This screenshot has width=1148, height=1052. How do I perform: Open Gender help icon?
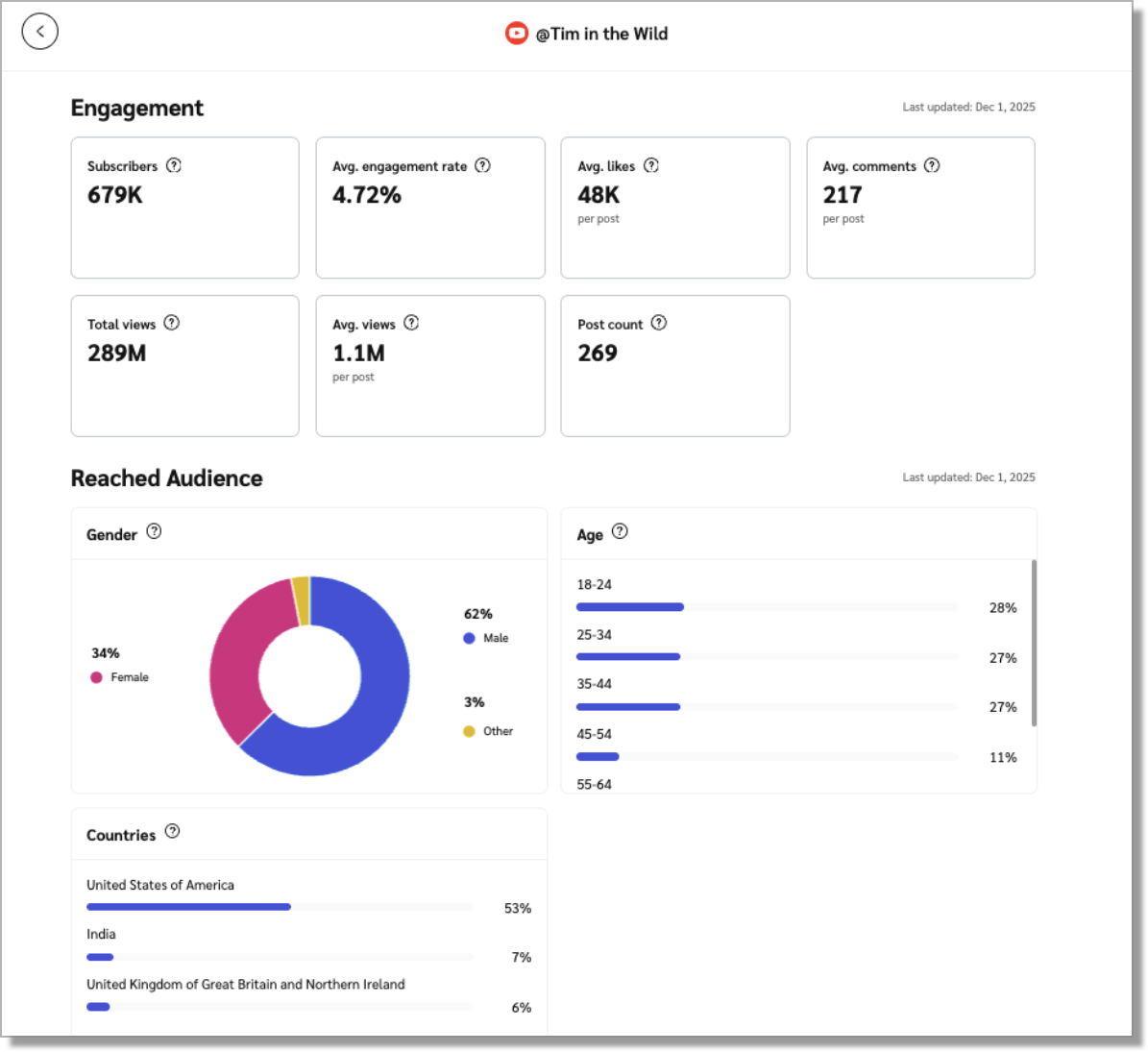pyautogui.click(x=154, y=531)
